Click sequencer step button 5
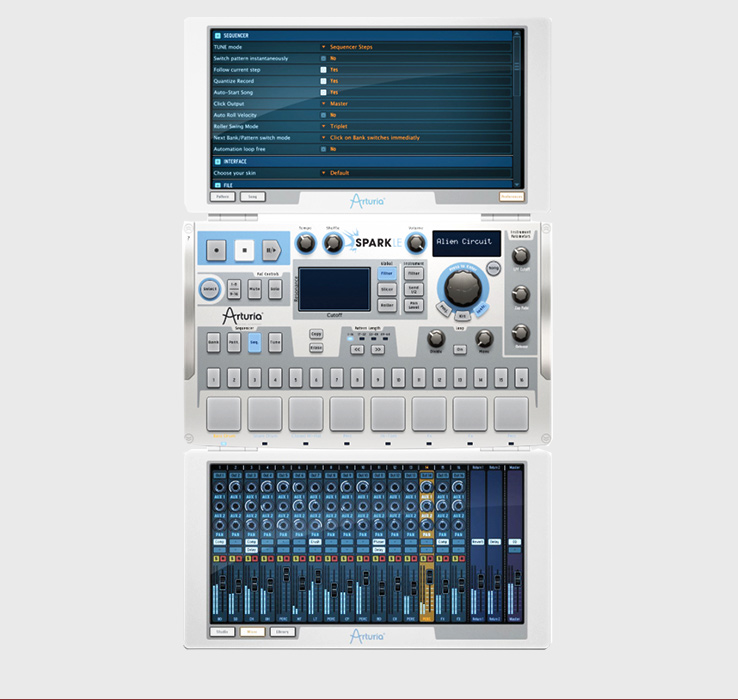This screenshot has height=700, width=738. [x=296, y=378]
